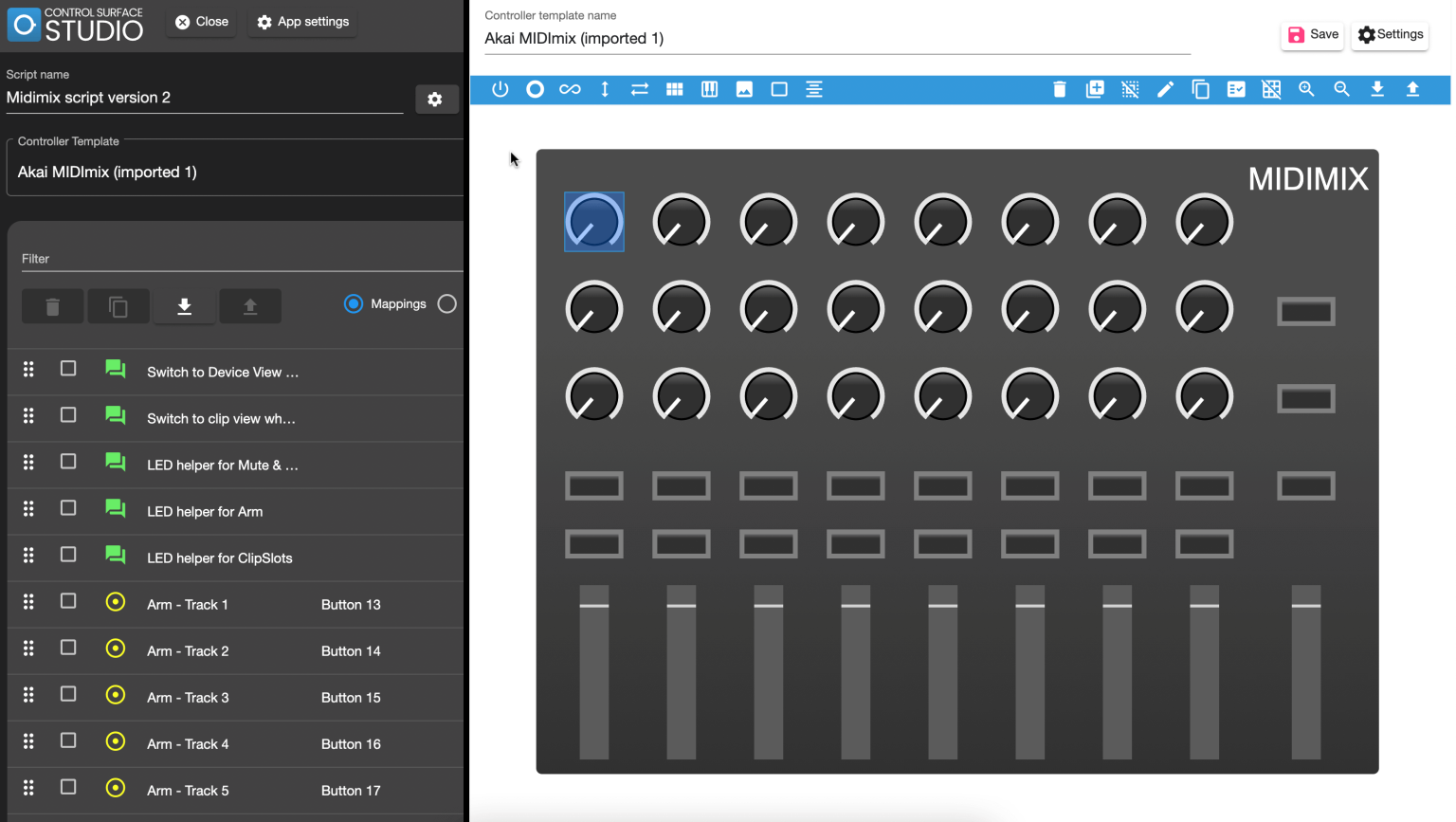The height and width of the screenshot is (822, 1456).
Task: Click the download button in mappings panel
Action: (185, 306)
